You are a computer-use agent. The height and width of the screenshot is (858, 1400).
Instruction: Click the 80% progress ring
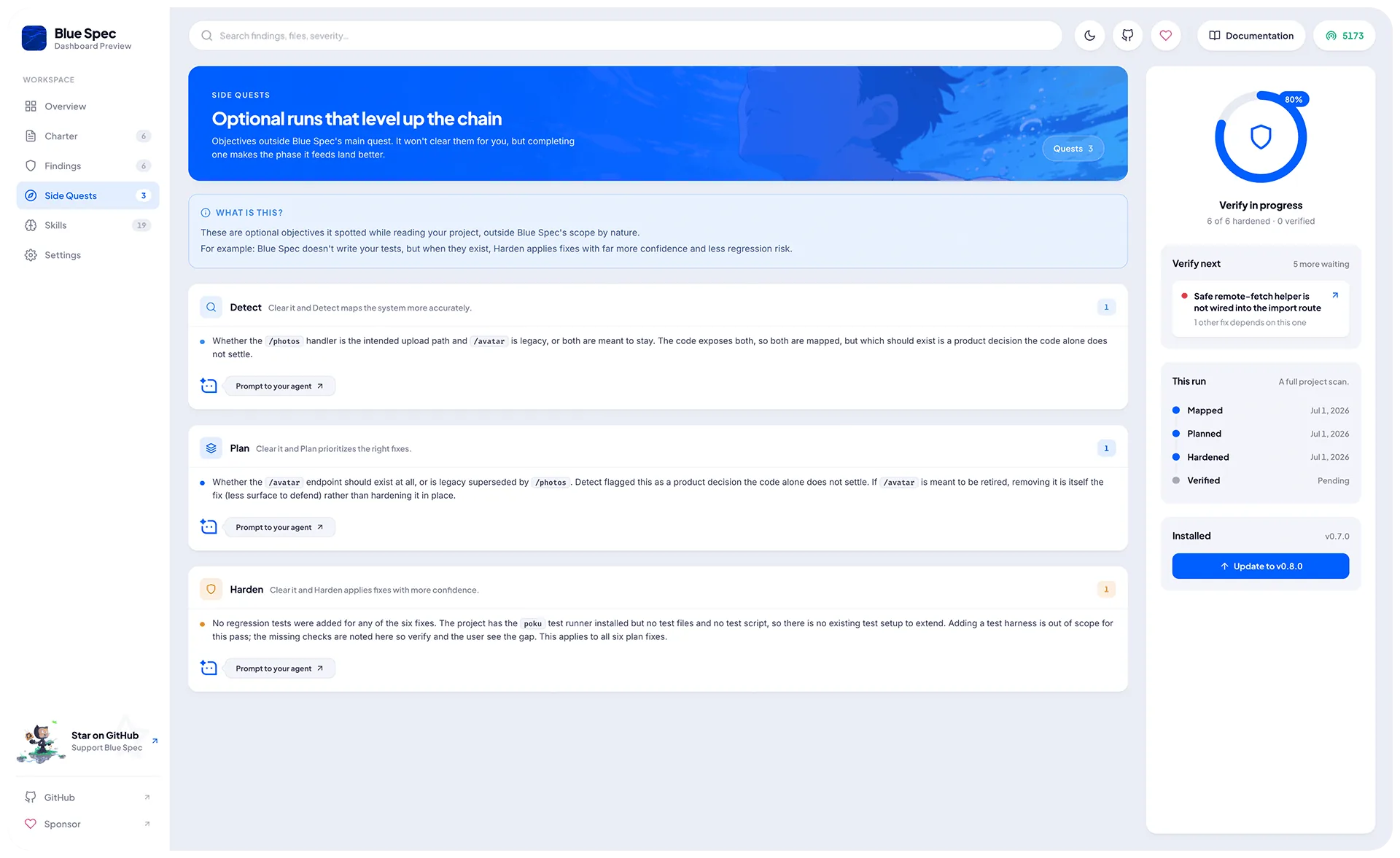1261,137
